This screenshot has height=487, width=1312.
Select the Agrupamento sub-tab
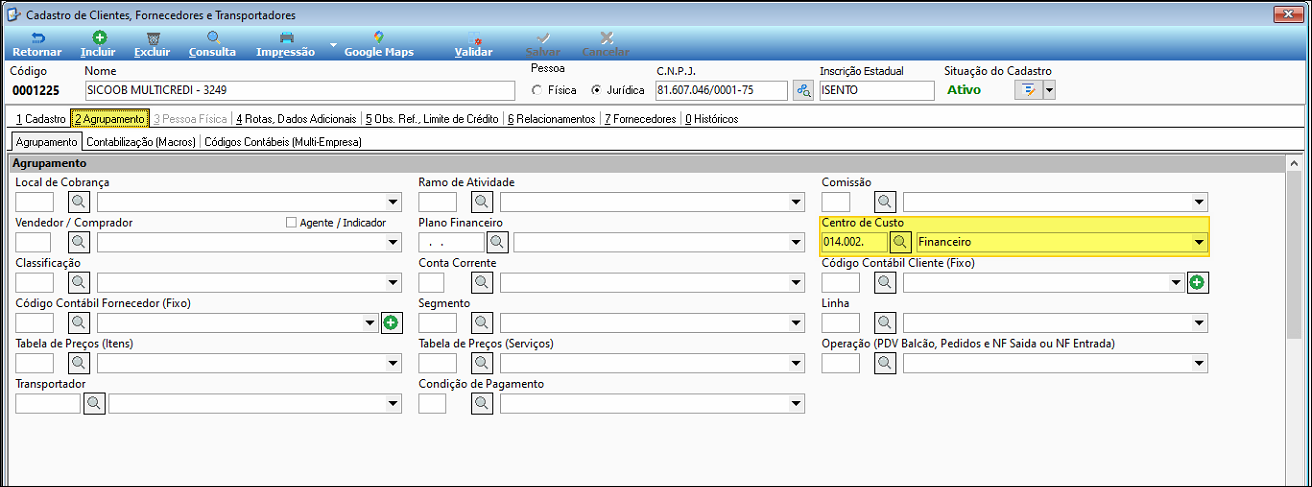coord(46,142)
